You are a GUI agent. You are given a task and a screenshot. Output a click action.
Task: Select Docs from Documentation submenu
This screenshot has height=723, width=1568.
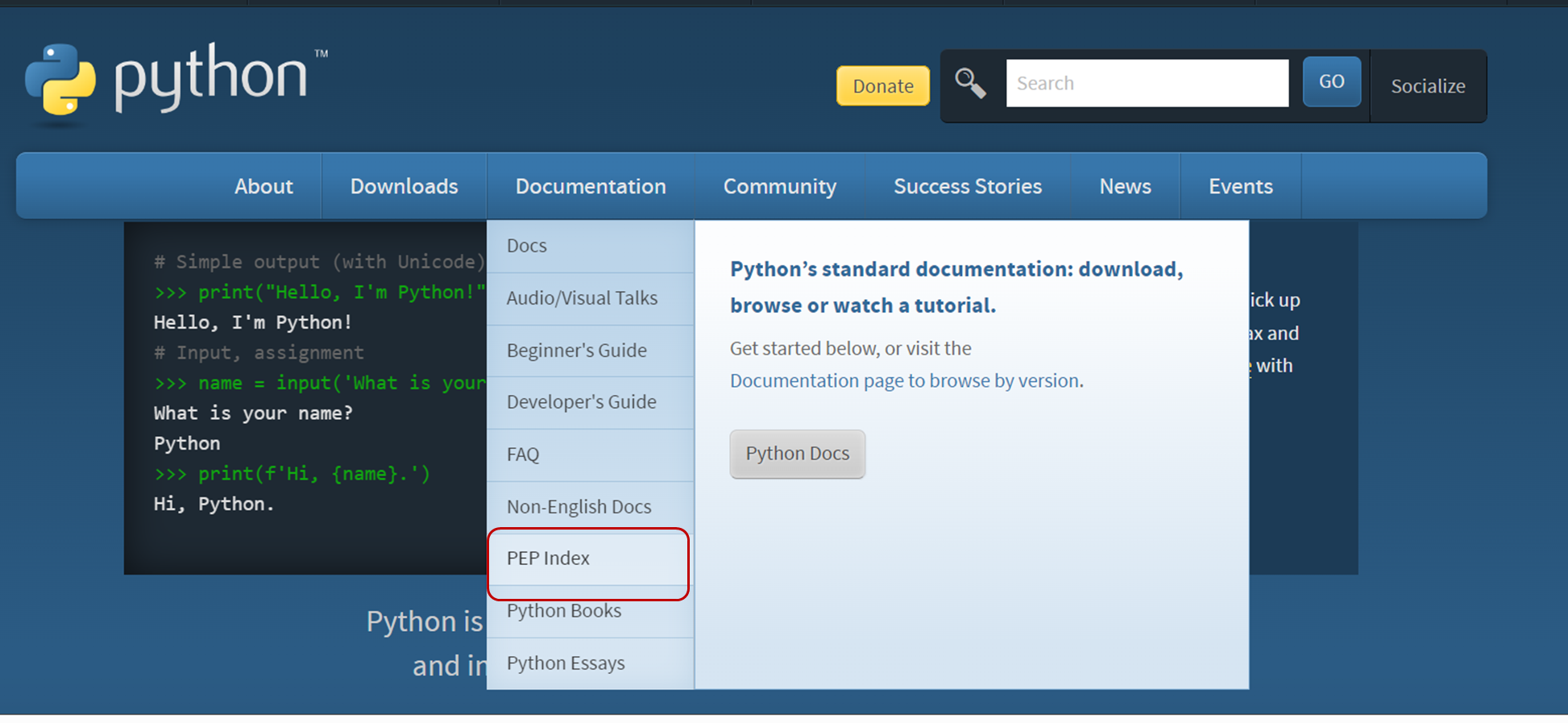click(591, 246)
